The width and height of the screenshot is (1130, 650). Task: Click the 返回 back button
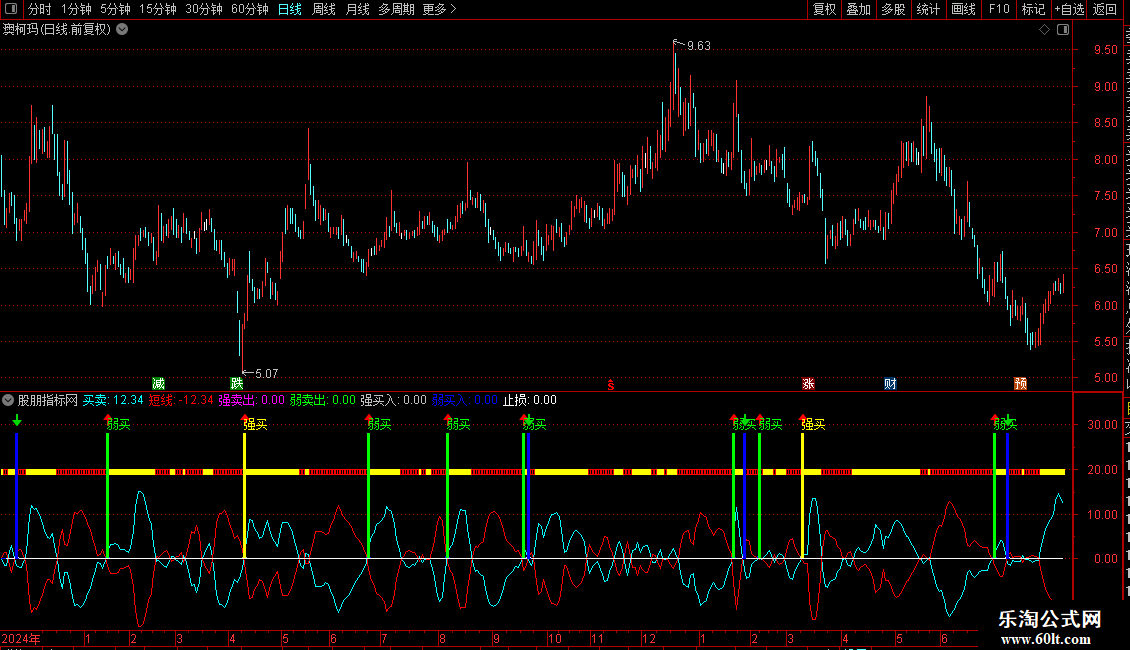(x=1105, y=9)
